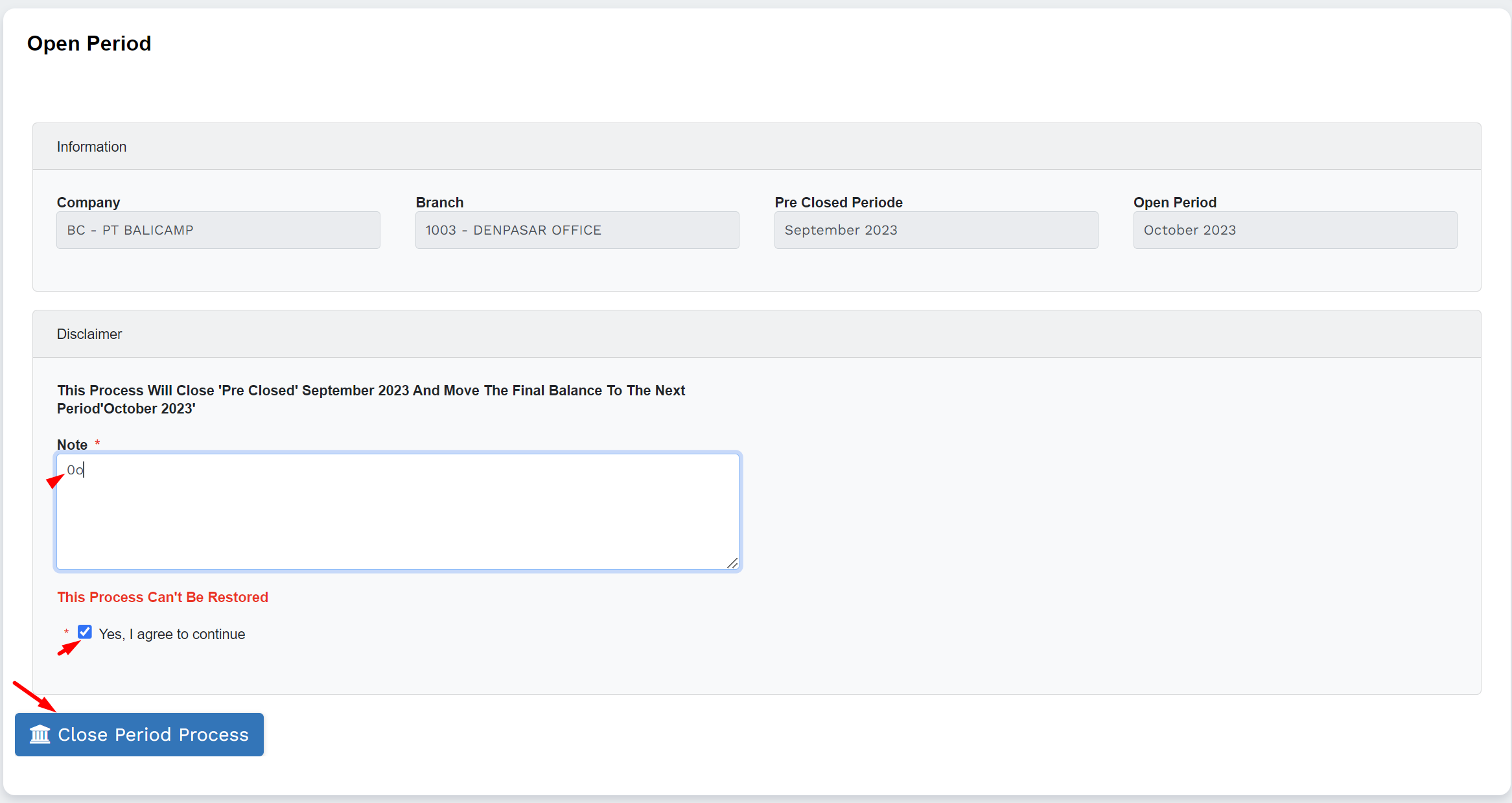Click the Open Period page title
1512x803 pixels.
(x=89, y=43)
